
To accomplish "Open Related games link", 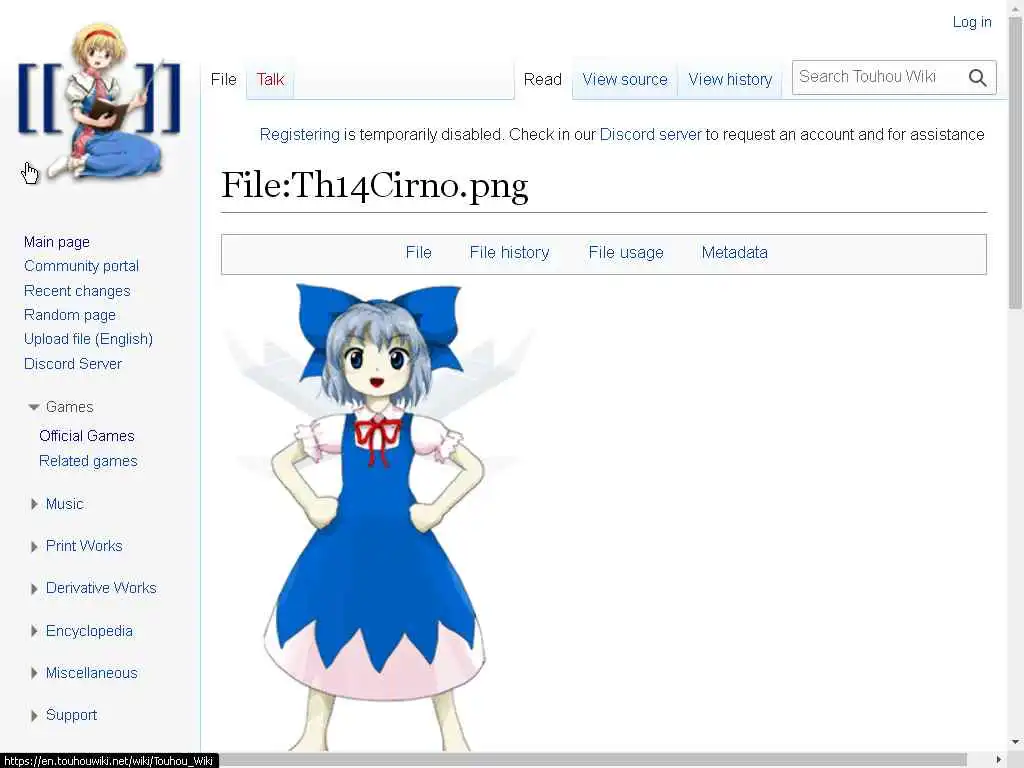I will (x=88, y=461).
